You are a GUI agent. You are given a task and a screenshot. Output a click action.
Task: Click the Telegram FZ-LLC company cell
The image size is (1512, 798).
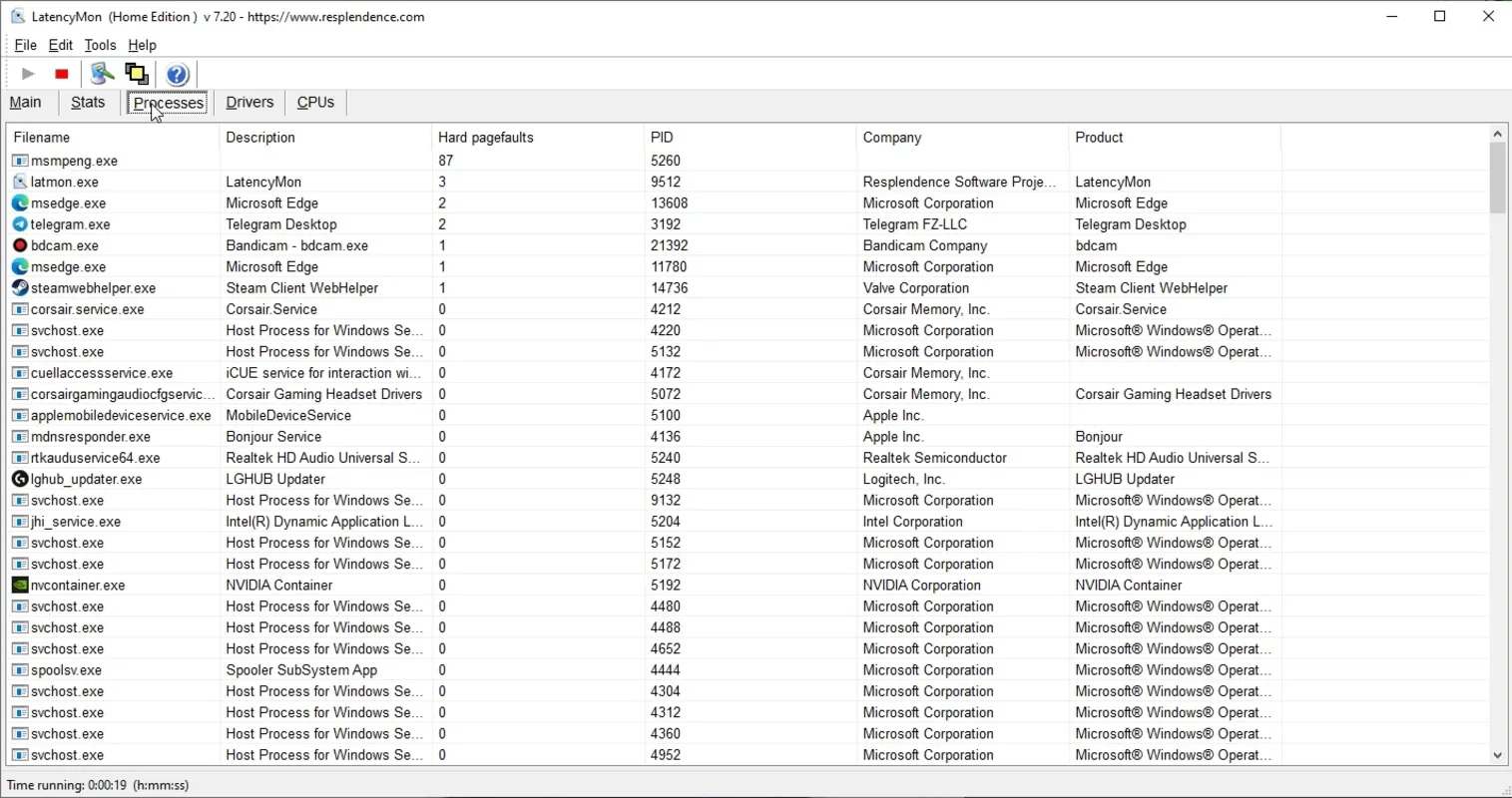(x=915, y=224)
